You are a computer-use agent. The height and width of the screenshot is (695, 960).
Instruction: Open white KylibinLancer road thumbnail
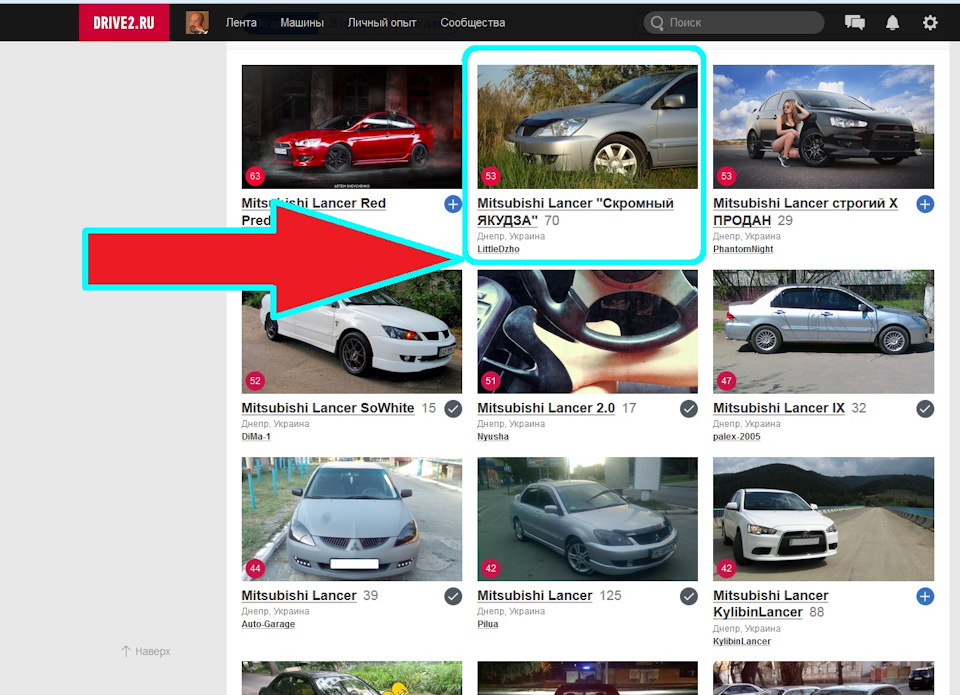point(823,519)
